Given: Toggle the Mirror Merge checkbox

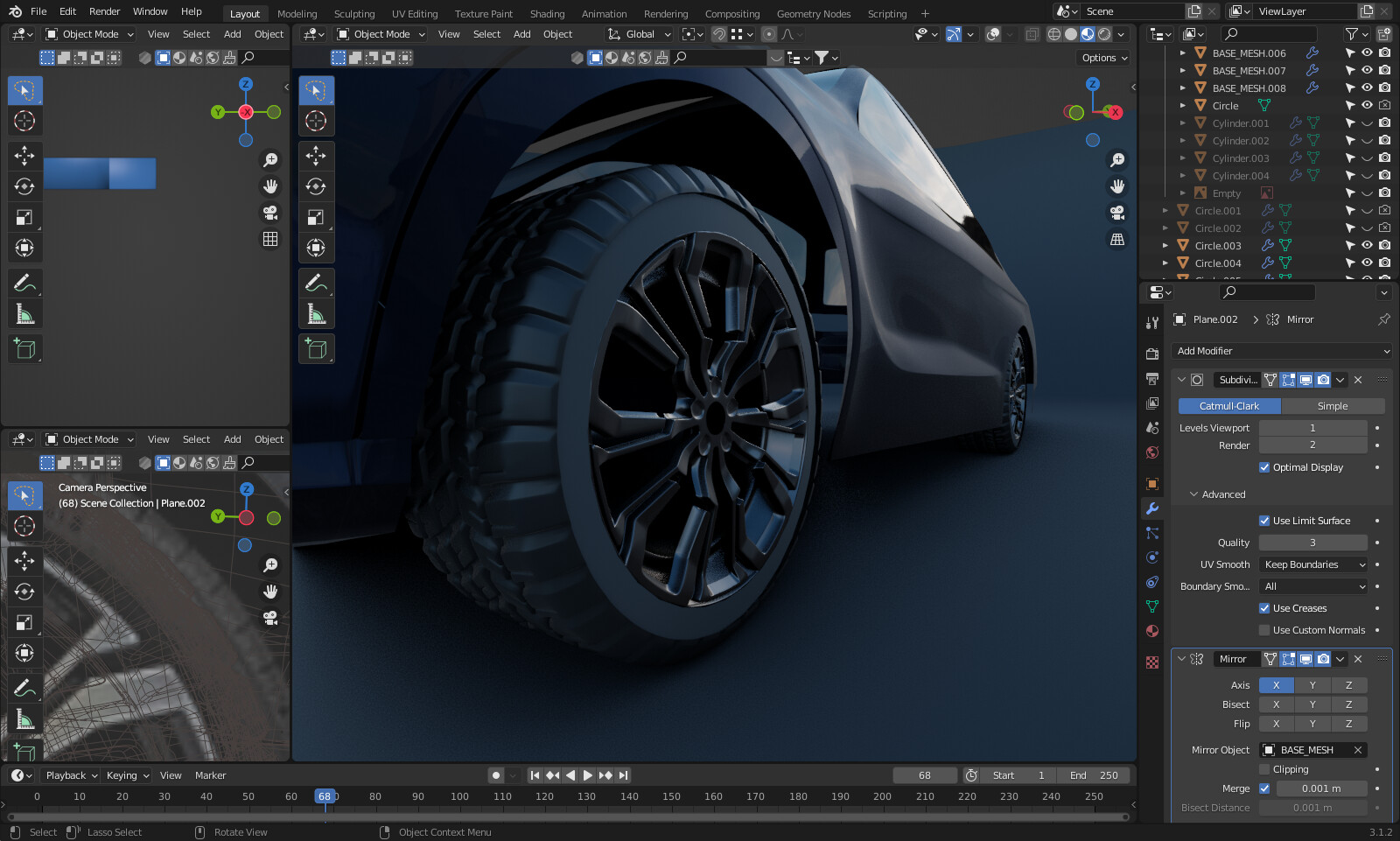Looking at the screenshot, I should pos(1264,788).
